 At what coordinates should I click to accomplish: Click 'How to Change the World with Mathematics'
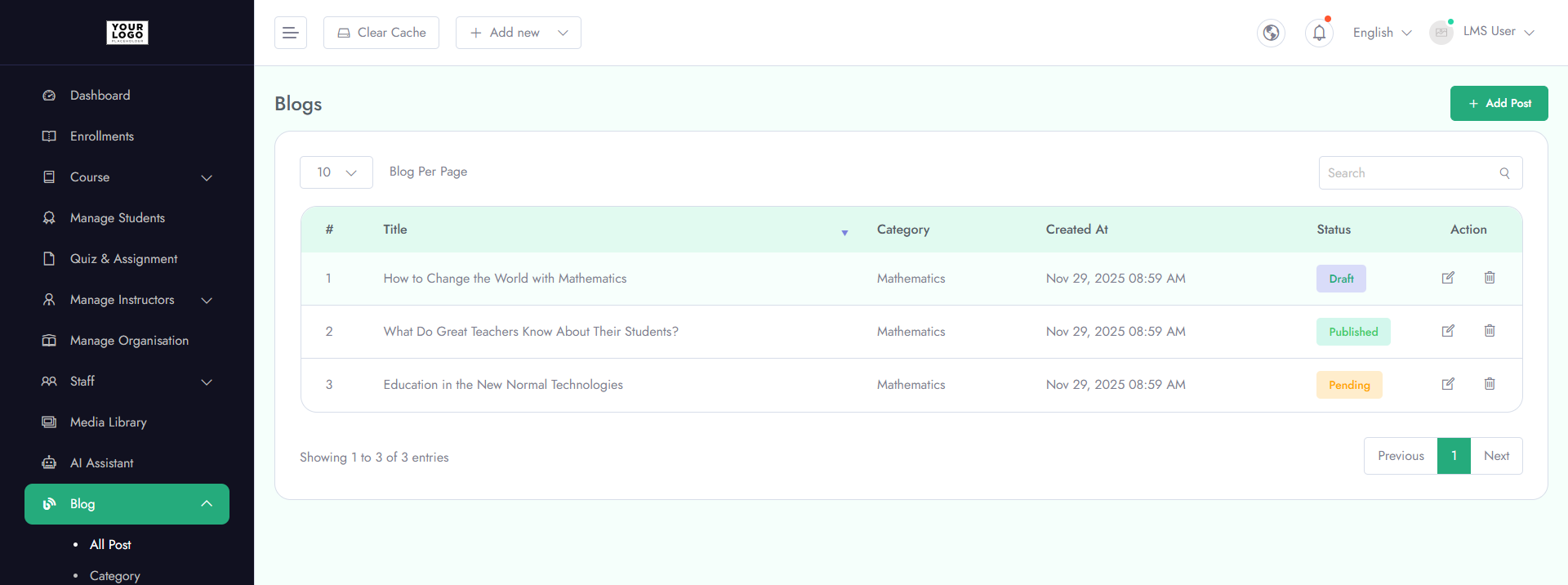tap(505, 279)
